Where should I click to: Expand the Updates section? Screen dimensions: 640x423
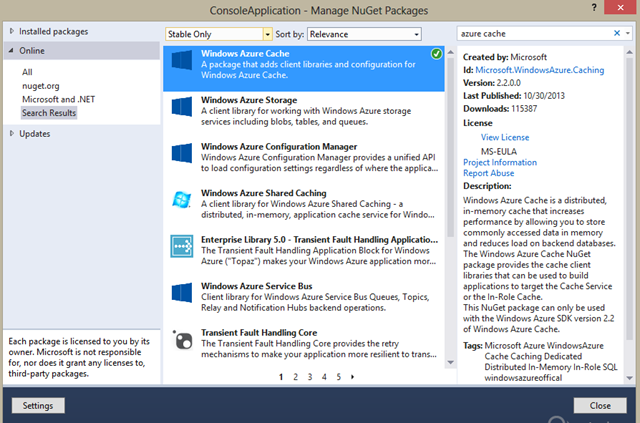12,133
